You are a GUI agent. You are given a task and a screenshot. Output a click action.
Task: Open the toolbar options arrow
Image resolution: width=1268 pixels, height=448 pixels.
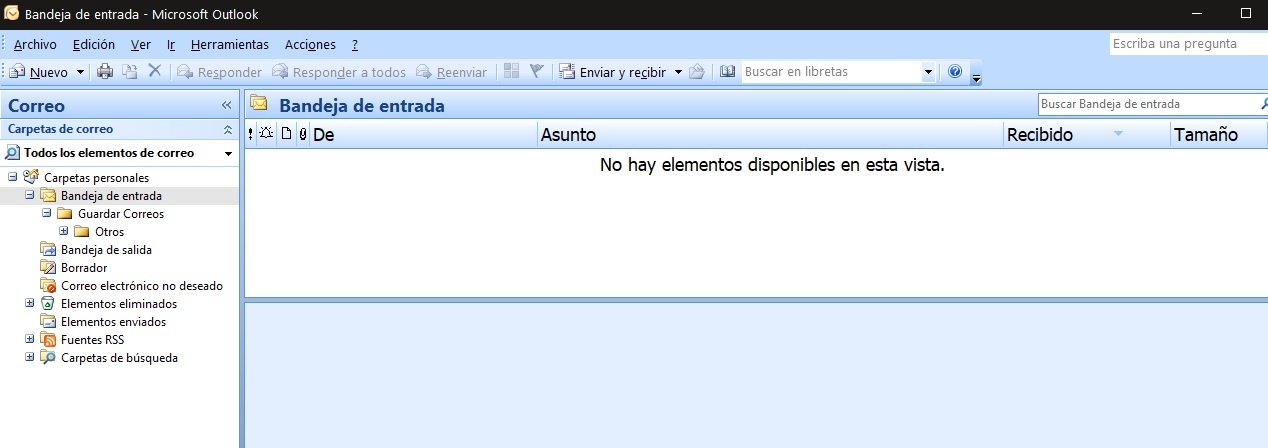tap(976, 77)
